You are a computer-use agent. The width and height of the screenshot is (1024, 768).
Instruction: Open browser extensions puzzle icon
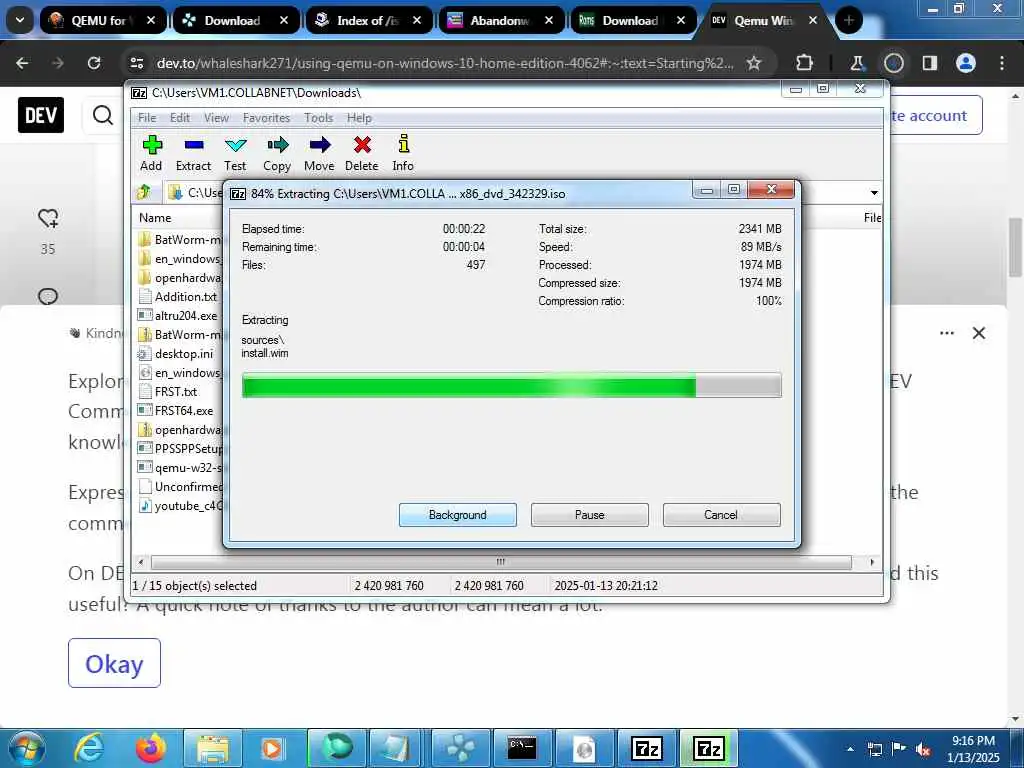point(805,63)
